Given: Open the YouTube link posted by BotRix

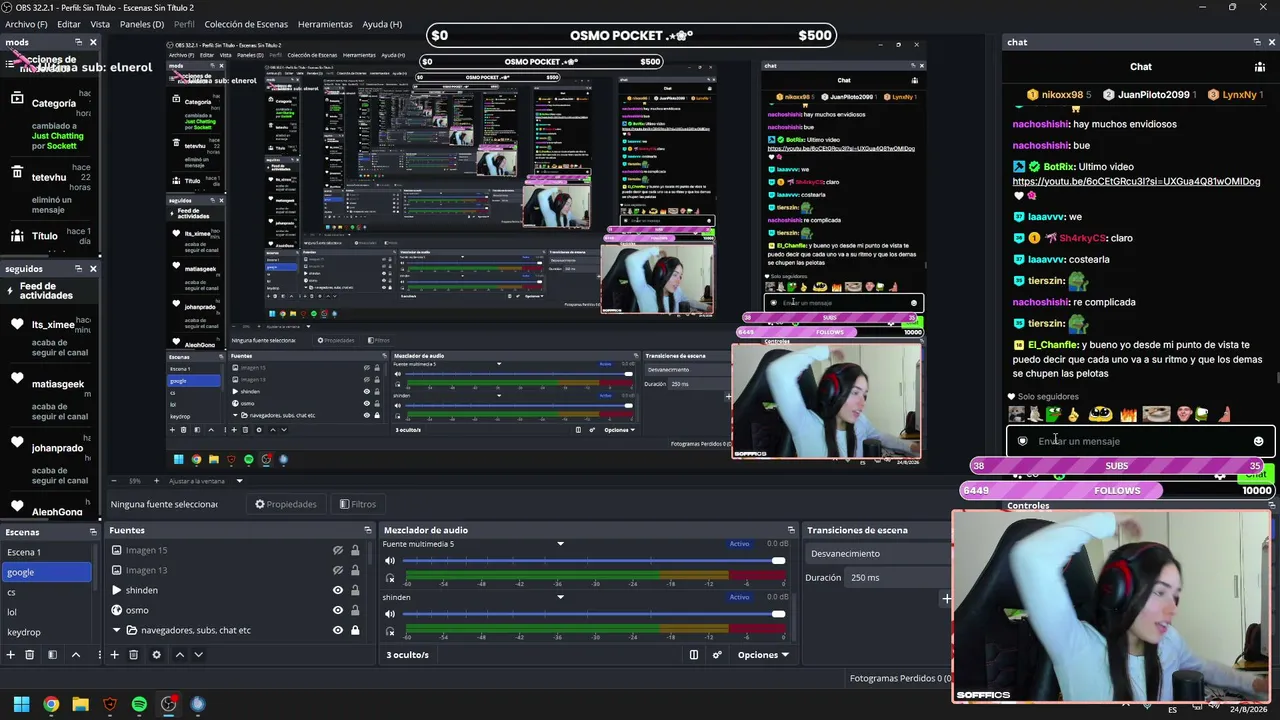Looking at the screenshot, I should point(1136,181).
